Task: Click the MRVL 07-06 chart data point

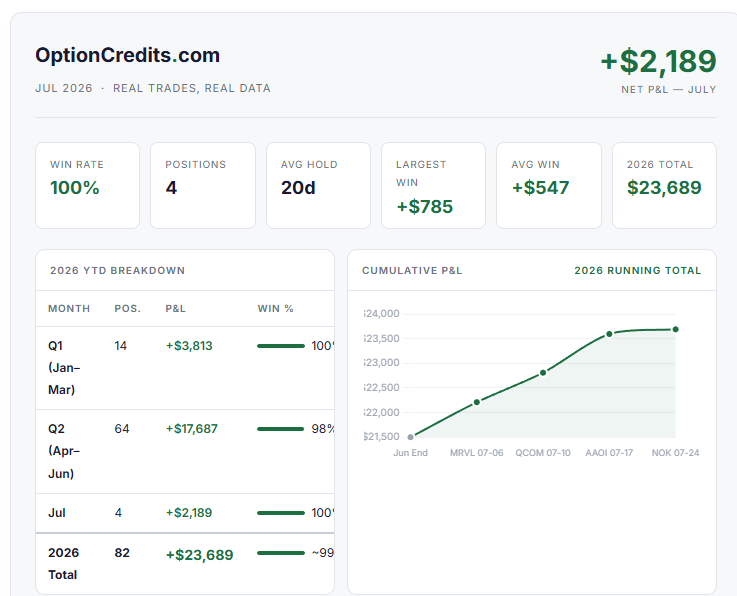Action: (477, 402)
